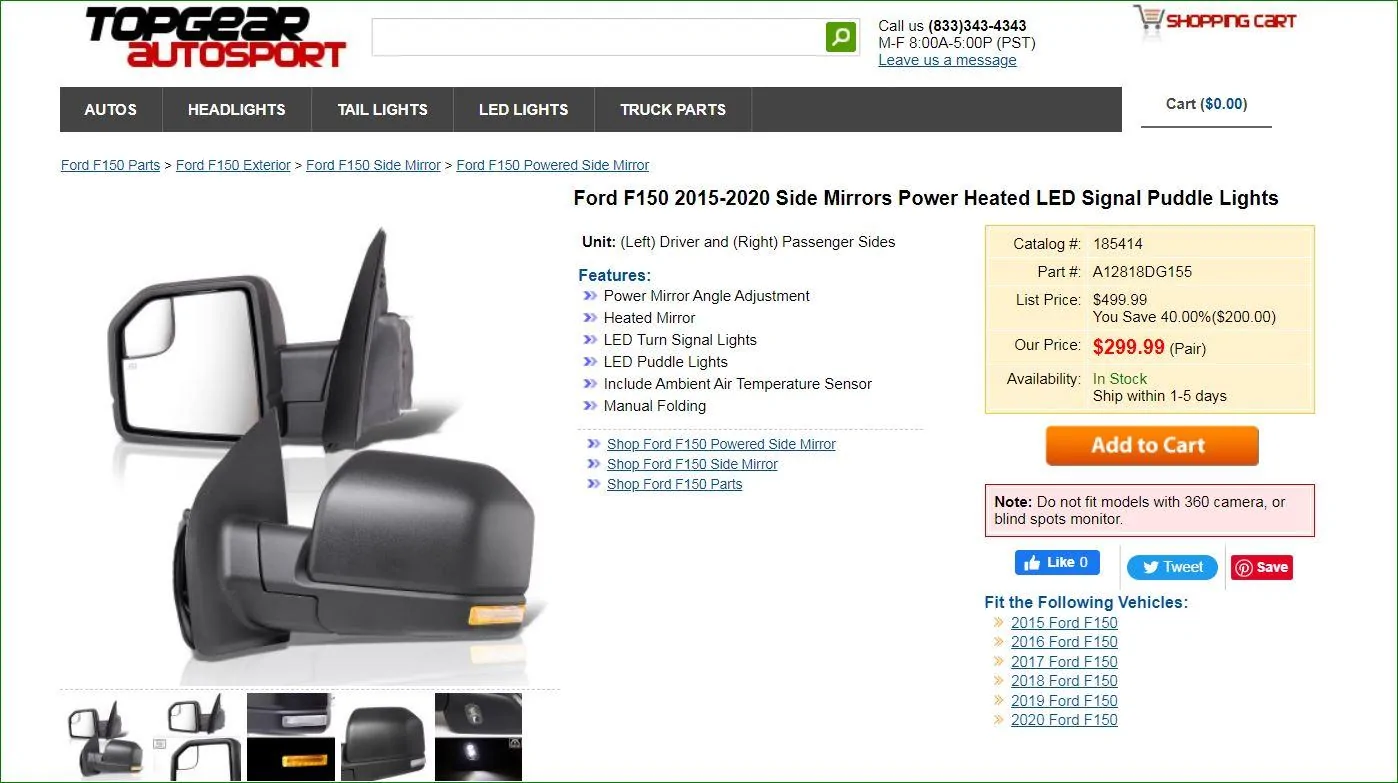This screenshot has height=783, width=1398.
Task: Open the TRUCK PARTS menu
Action: click(673, 110)
